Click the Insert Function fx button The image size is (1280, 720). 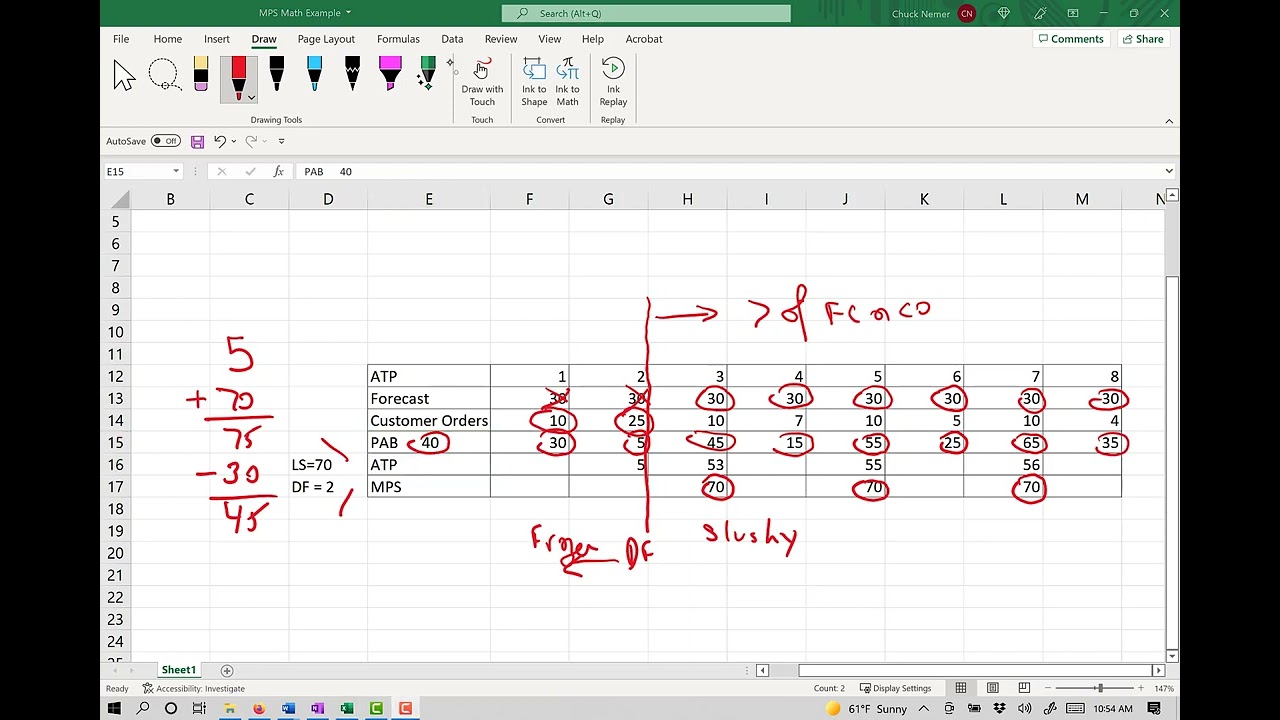(x=278, y=171)
